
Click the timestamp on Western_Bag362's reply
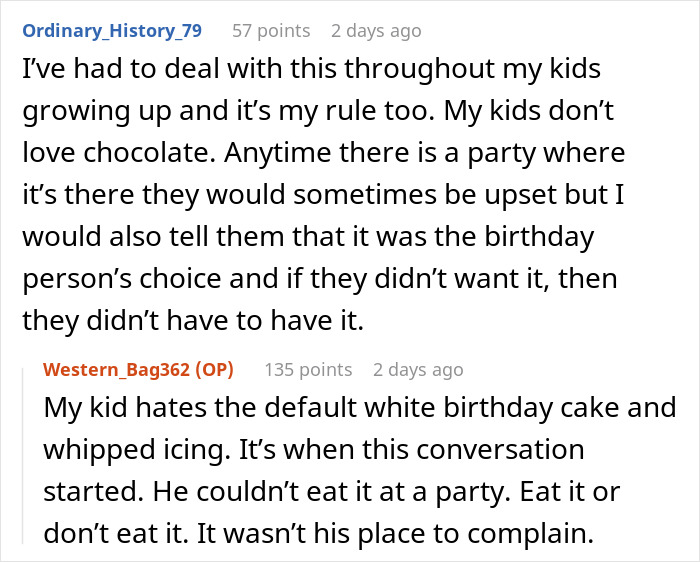(x=418, y=370)
